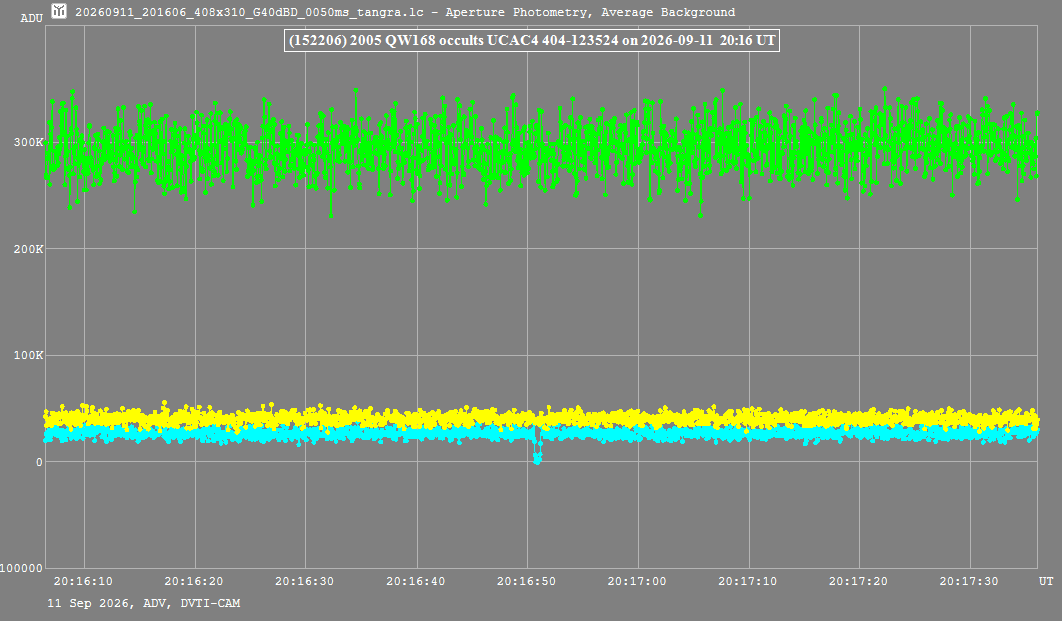This screenshot has height=621, width=1062.
Task: Click the "ADU" axis label
Action: pyautogui.click(x=32, y=18)
